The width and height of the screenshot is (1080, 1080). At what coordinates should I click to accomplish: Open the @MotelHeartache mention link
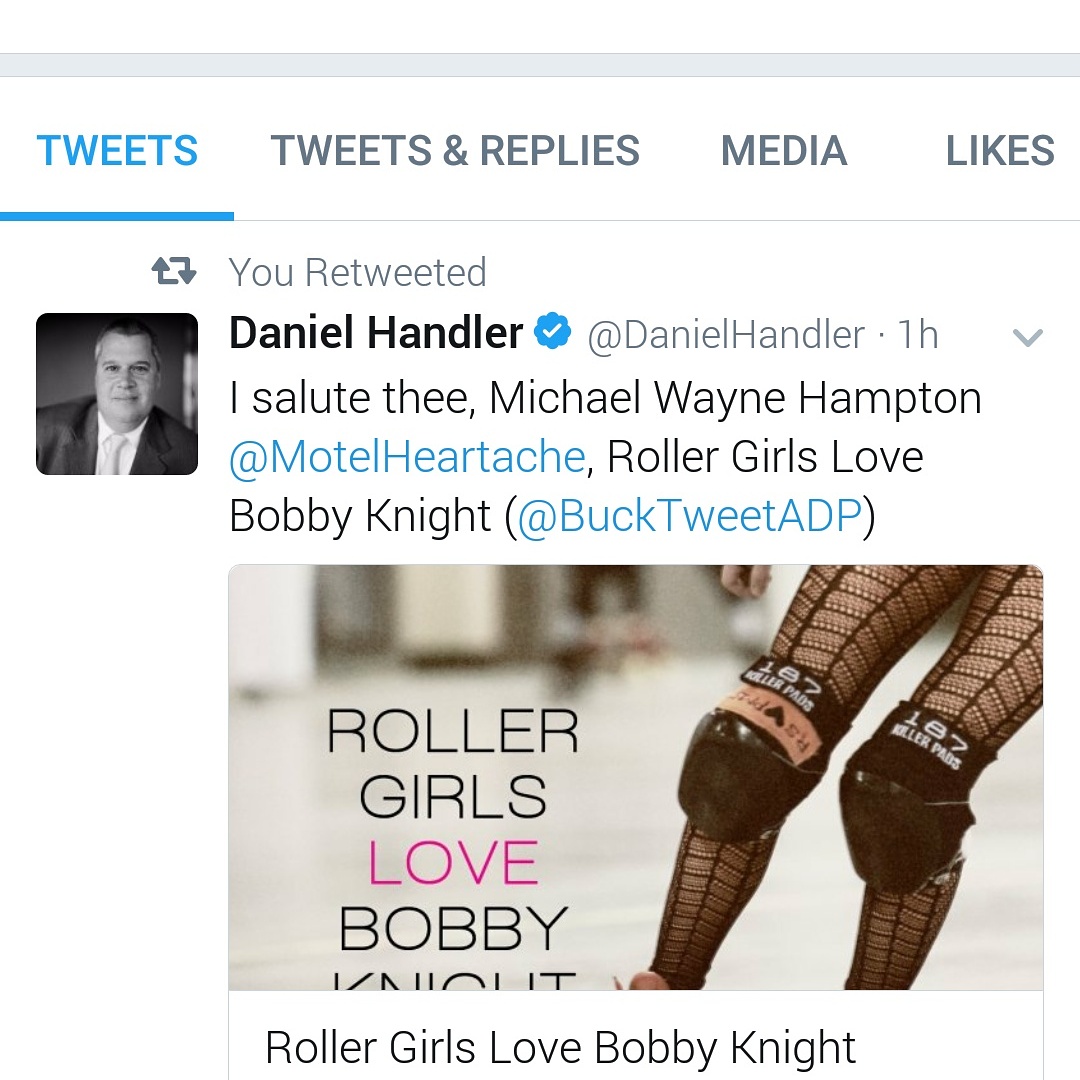click(x=407, y=457)
